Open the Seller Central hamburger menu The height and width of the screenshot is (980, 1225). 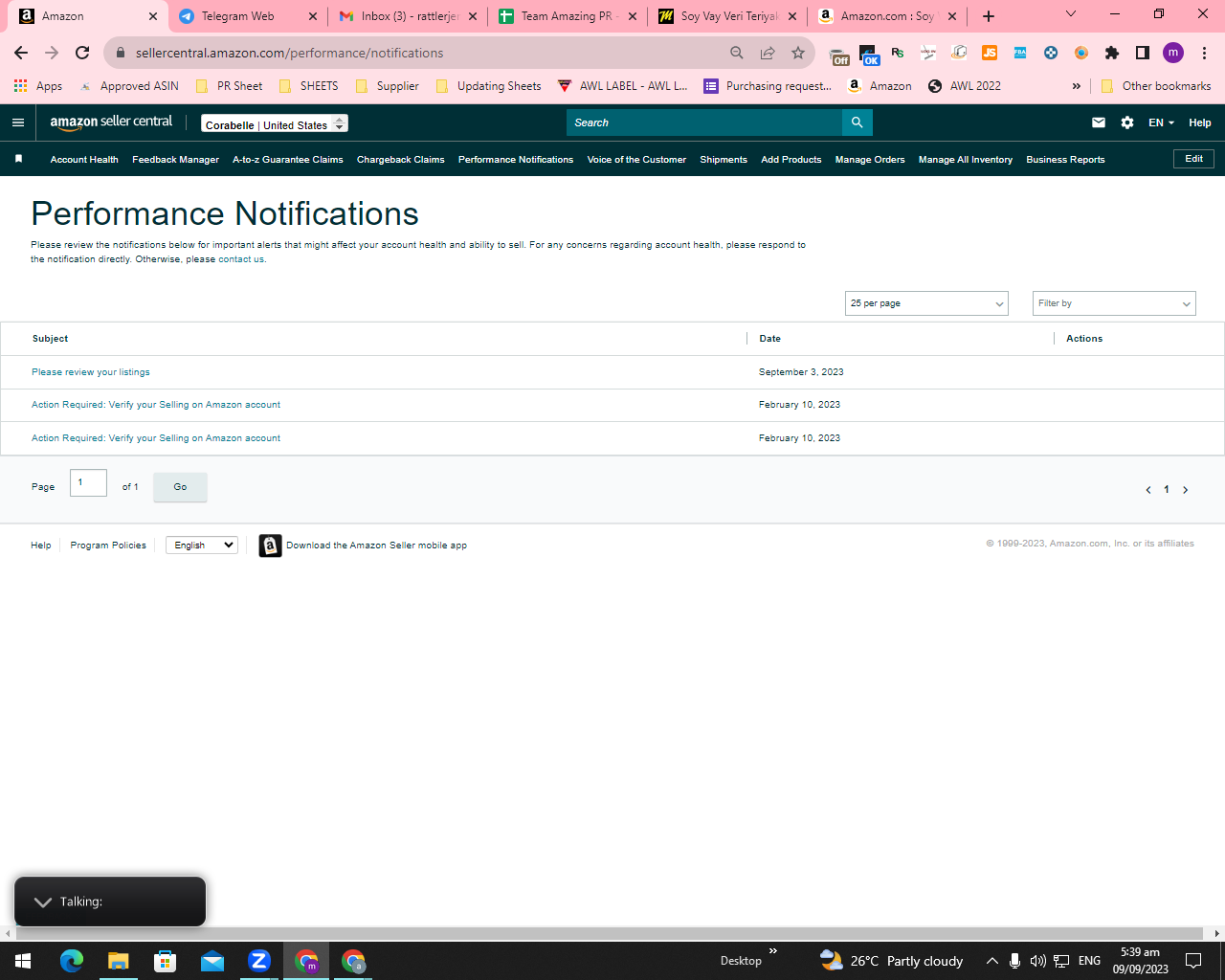pos(17,122)
